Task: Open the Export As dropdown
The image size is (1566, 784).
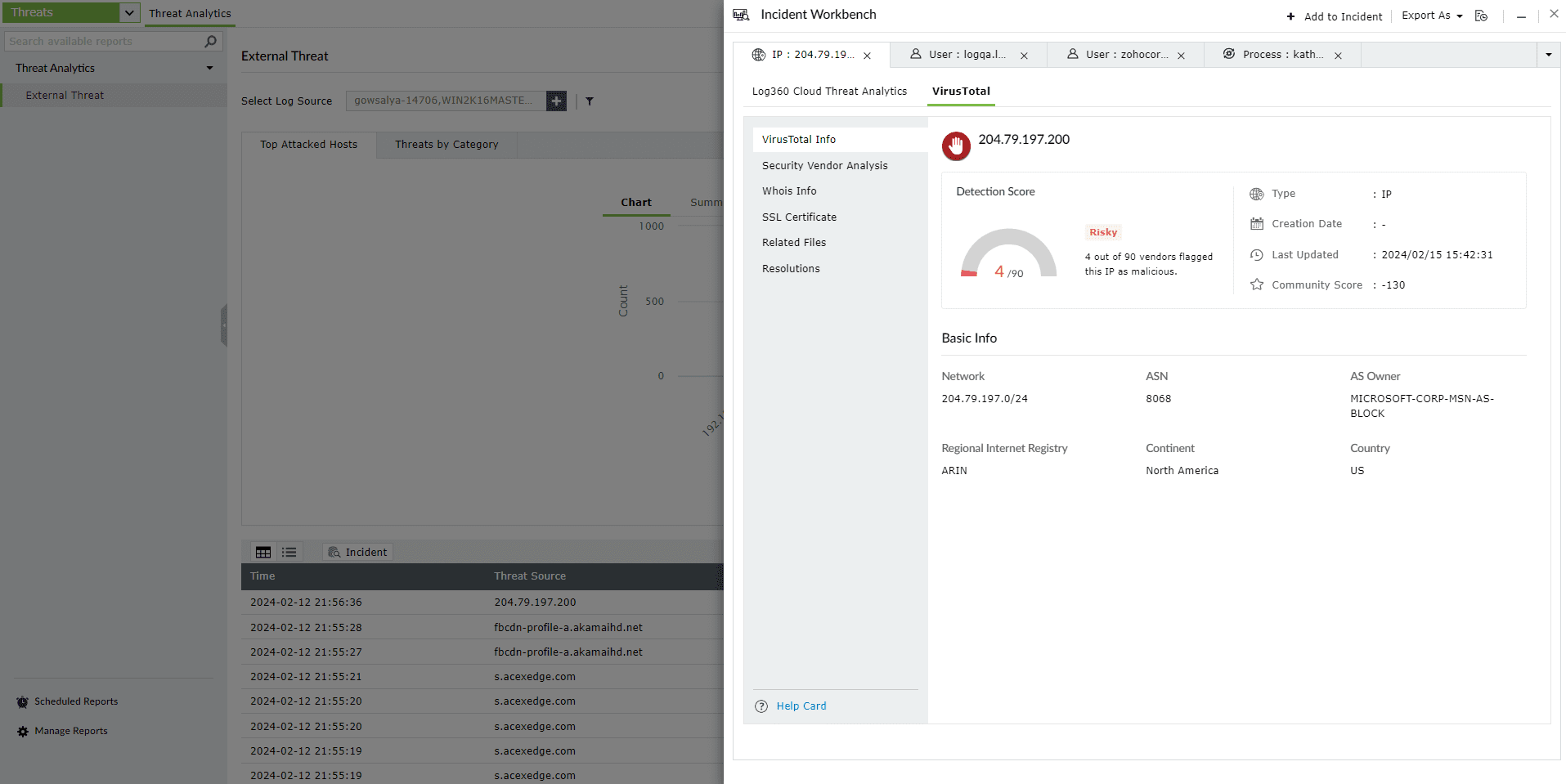Action: pyautogui.click(x=1432, y=16)
